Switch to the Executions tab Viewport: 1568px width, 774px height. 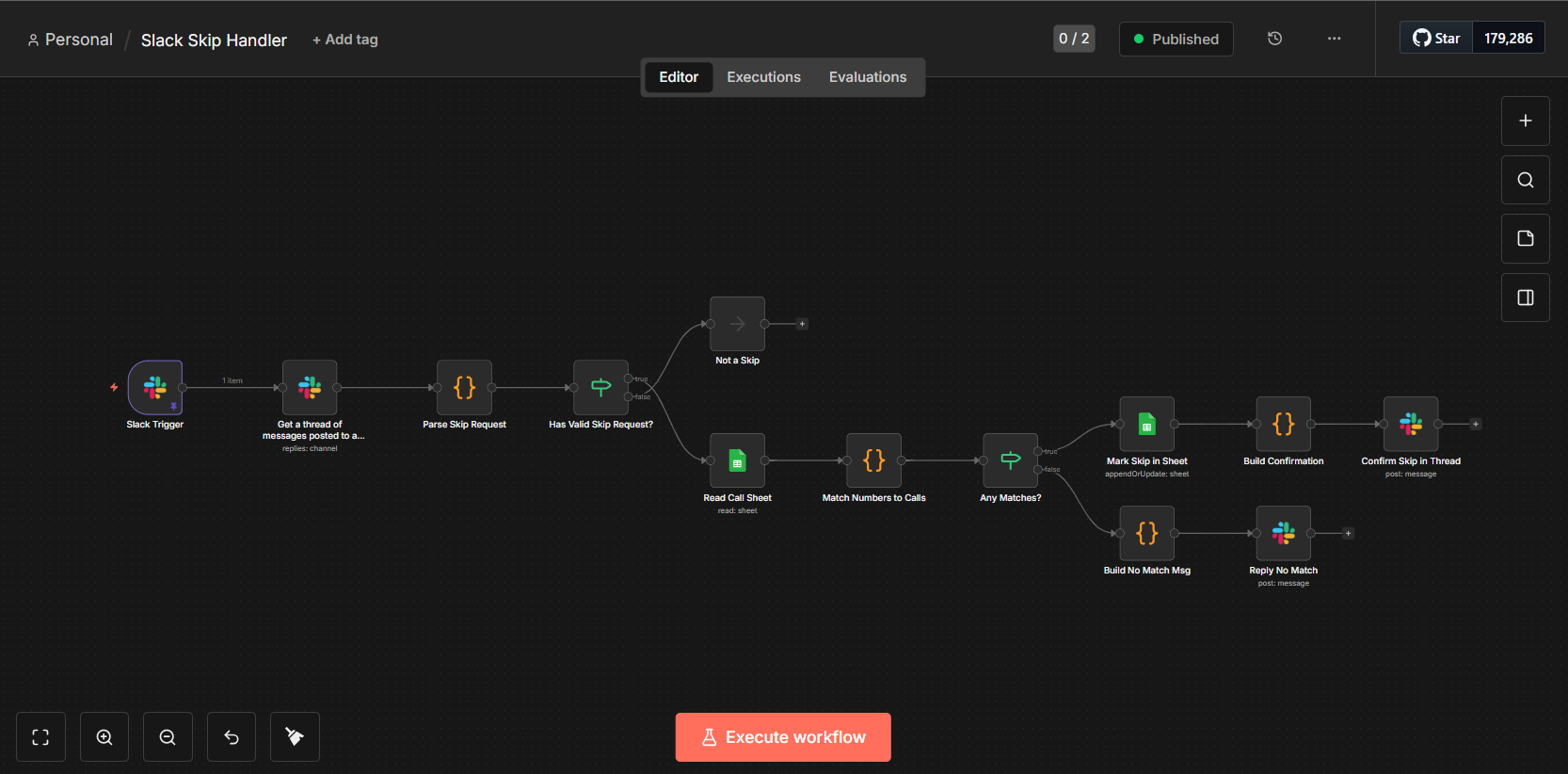click(x=763, y=77)
